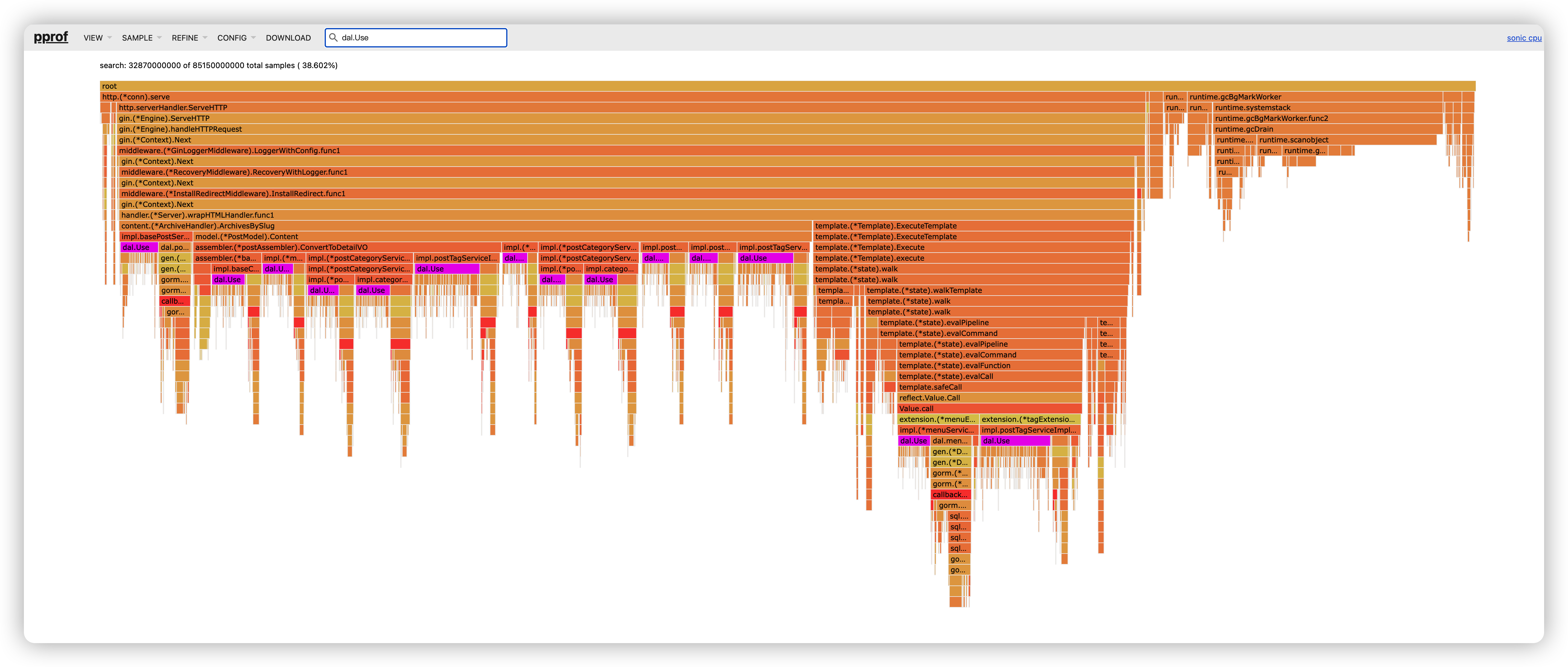The width and height of the screenshot is (1568, 667).
Task: Select highlighted dal.Use under impl.postTagServiceI
Action: click(x=447, y=269)
